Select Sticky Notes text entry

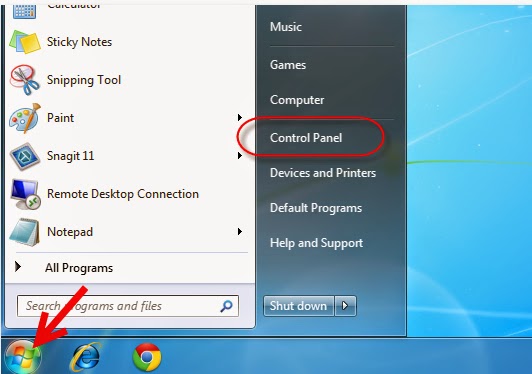pos(79,42)
